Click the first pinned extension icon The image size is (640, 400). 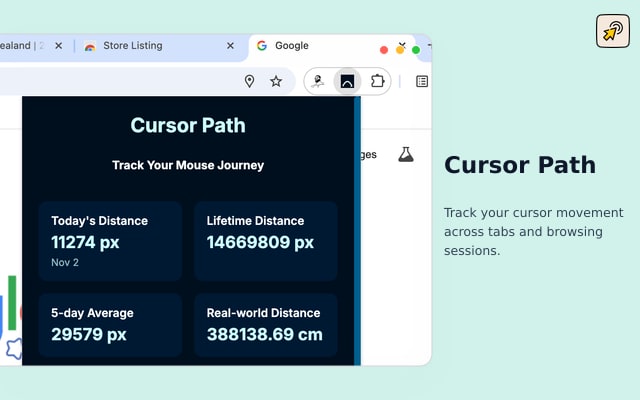(318, 81)
